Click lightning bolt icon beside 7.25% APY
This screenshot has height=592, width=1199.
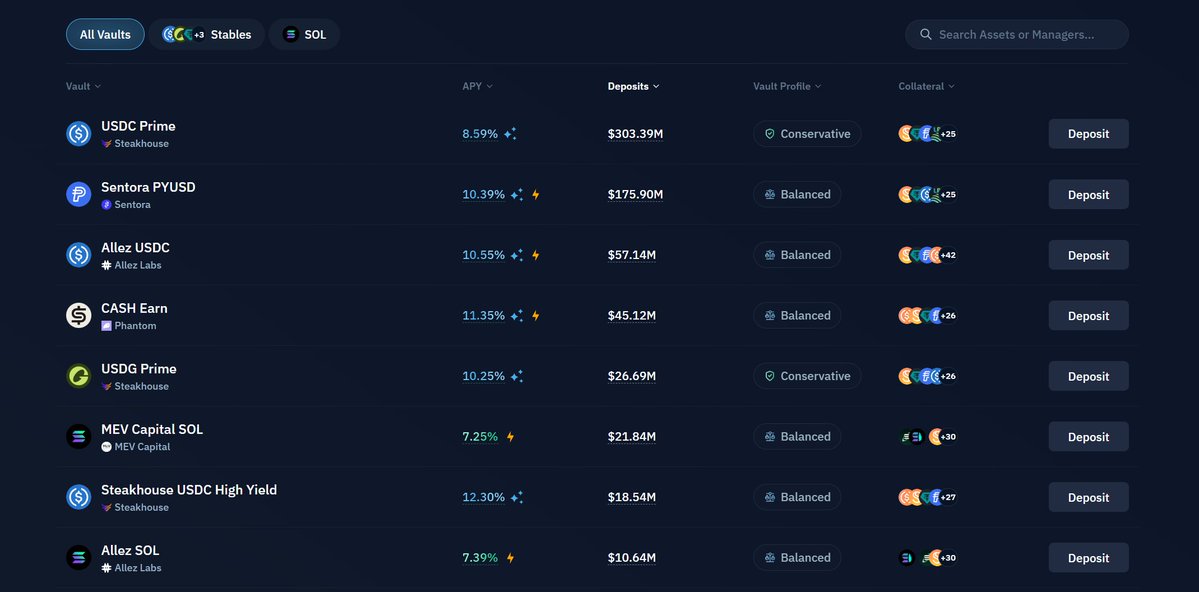coord(510,437)
